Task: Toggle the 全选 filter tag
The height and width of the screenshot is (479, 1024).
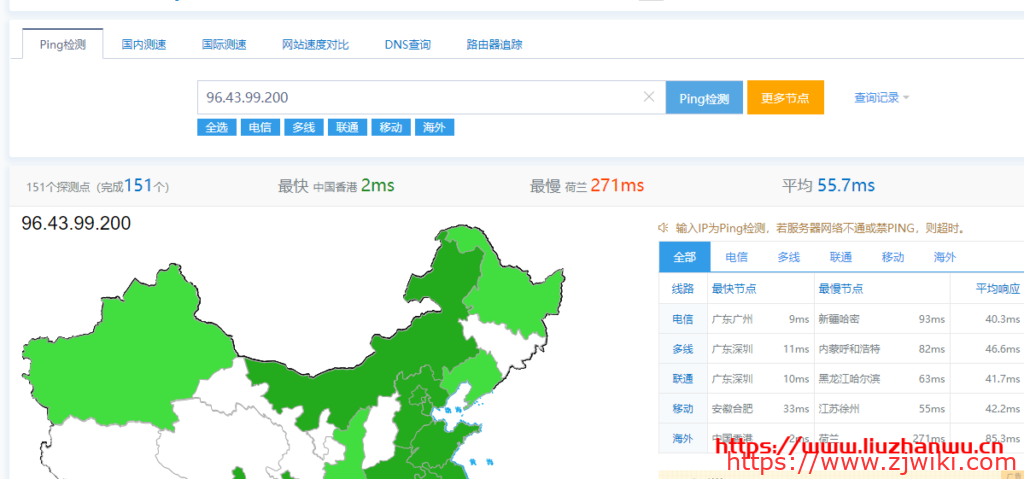Action: 216,127
